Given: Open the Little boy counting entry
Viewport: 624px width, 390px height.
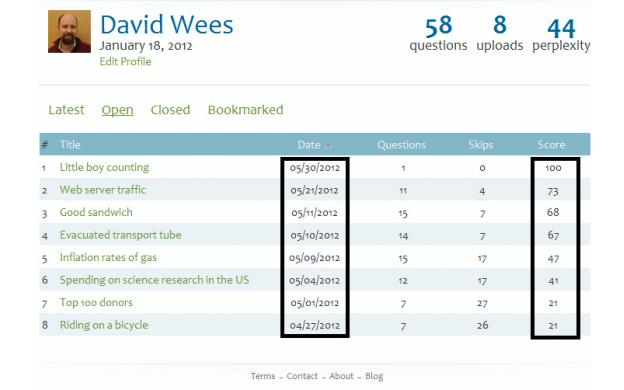Looking at the screenshot, I should 104,167.
